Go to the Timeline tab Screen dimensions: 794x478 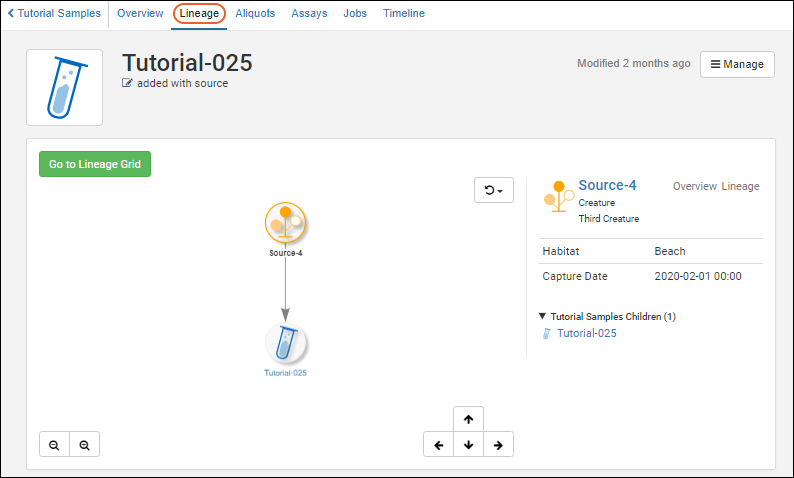tap(404, 14)
